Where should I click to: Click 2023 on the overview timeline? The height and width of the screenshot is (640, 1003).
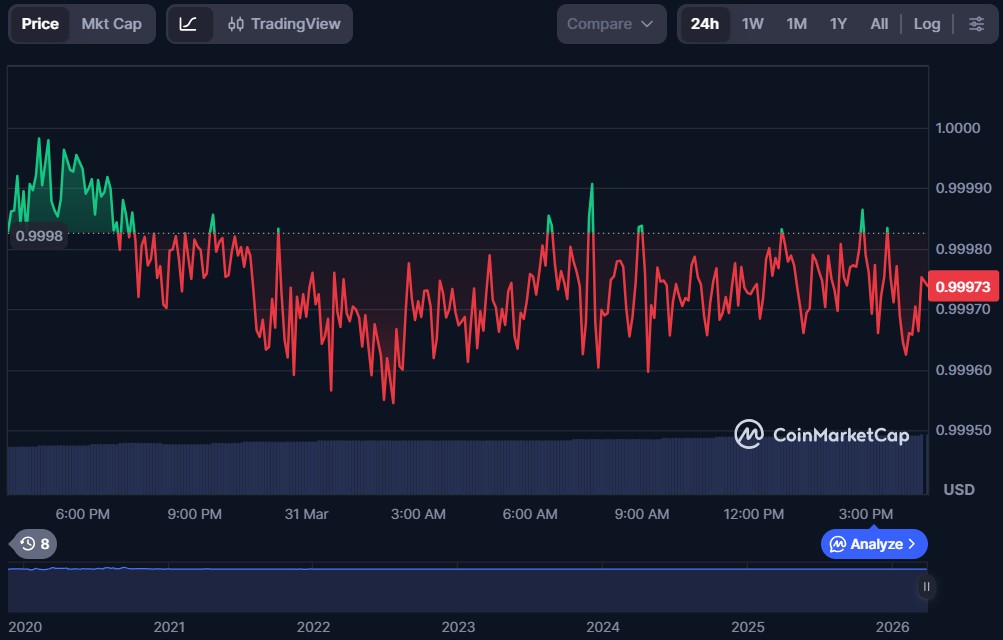click(x=458, y=627)
